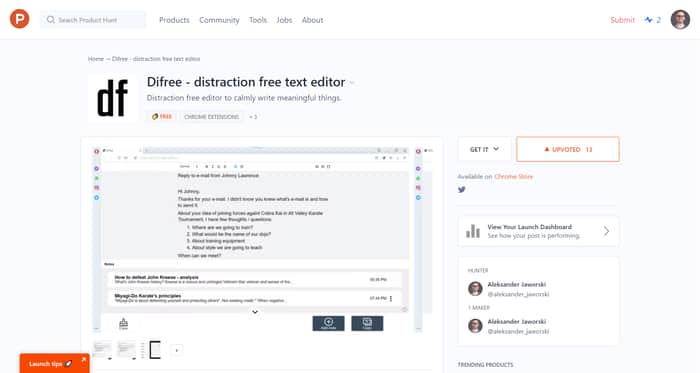The image size is (700, 373).
Task: Expand the arrow next to product title
Action: [352, 83]
